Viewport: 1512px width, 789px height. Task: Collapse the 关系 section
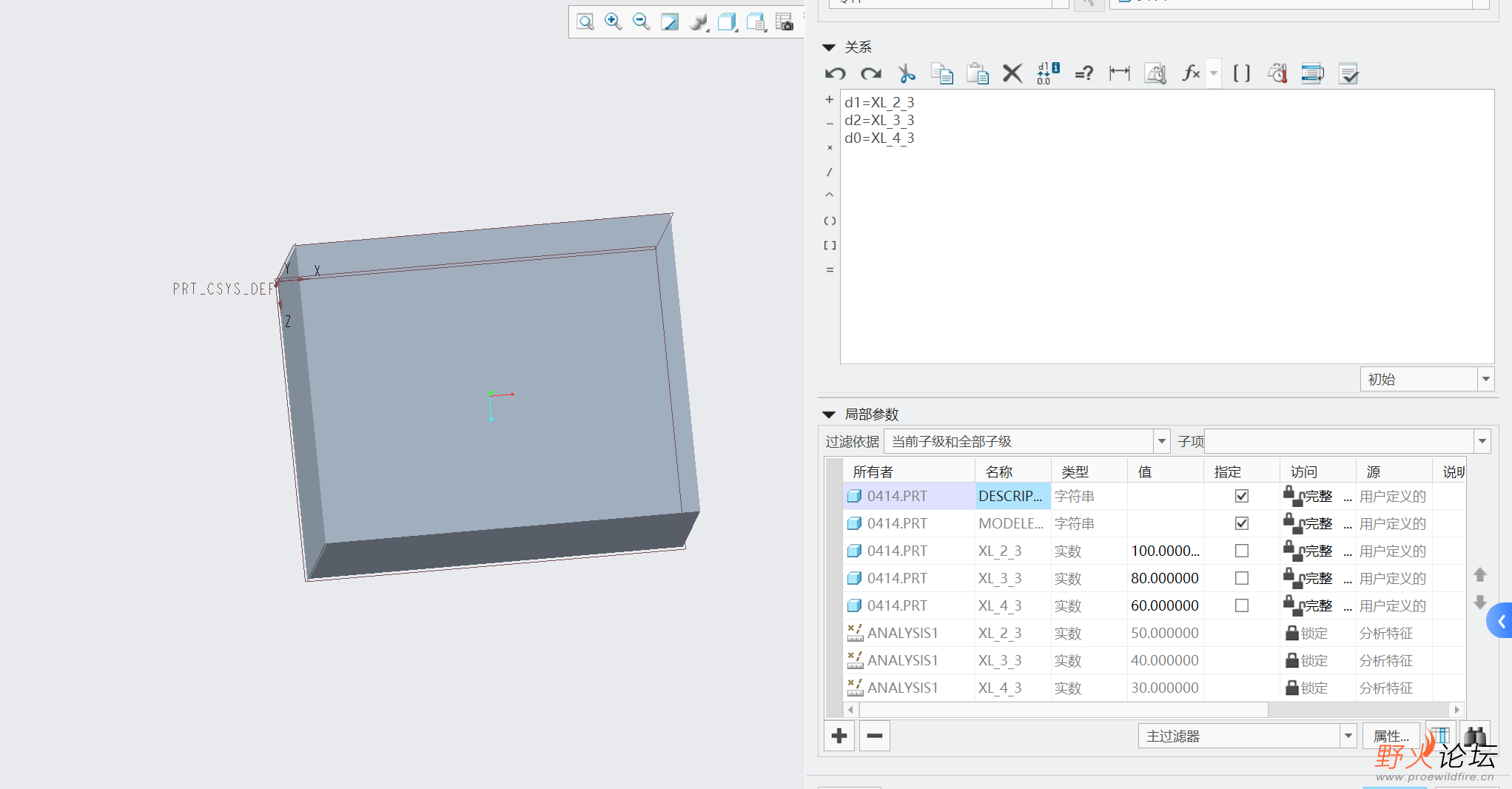pos(829,47)
